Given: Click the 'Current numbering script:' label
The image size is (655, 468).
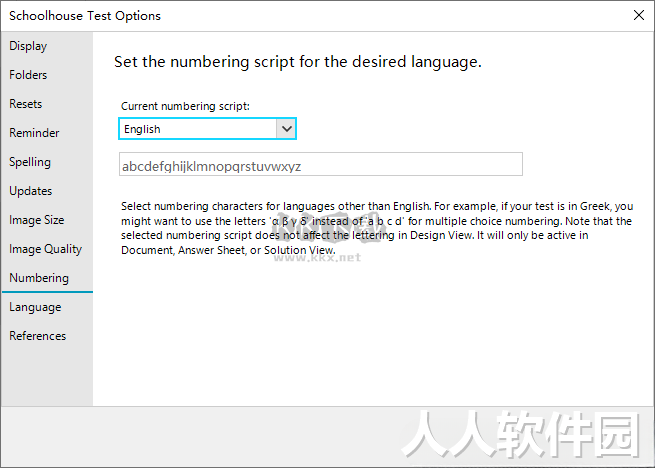Looking at the screenshot, I should click(185, 106).
